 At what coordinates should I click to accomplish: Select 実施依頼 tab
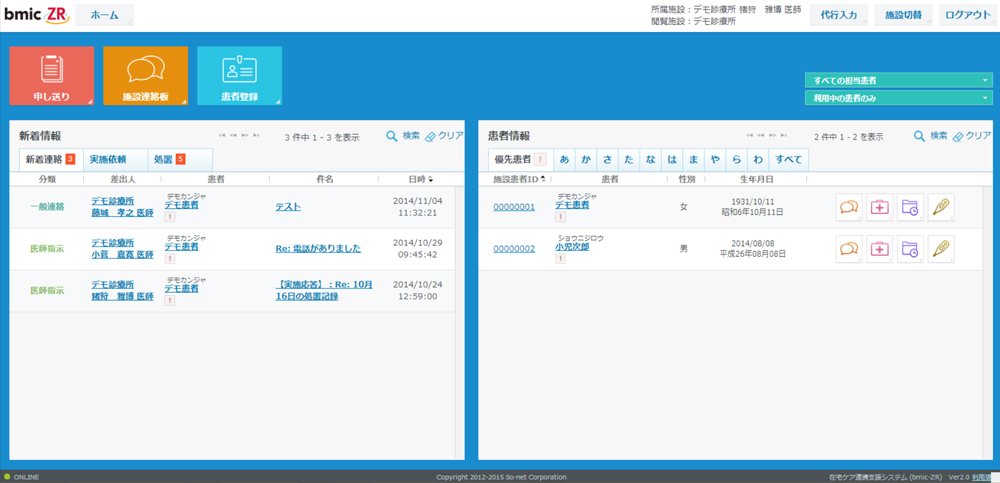[115, 160]
